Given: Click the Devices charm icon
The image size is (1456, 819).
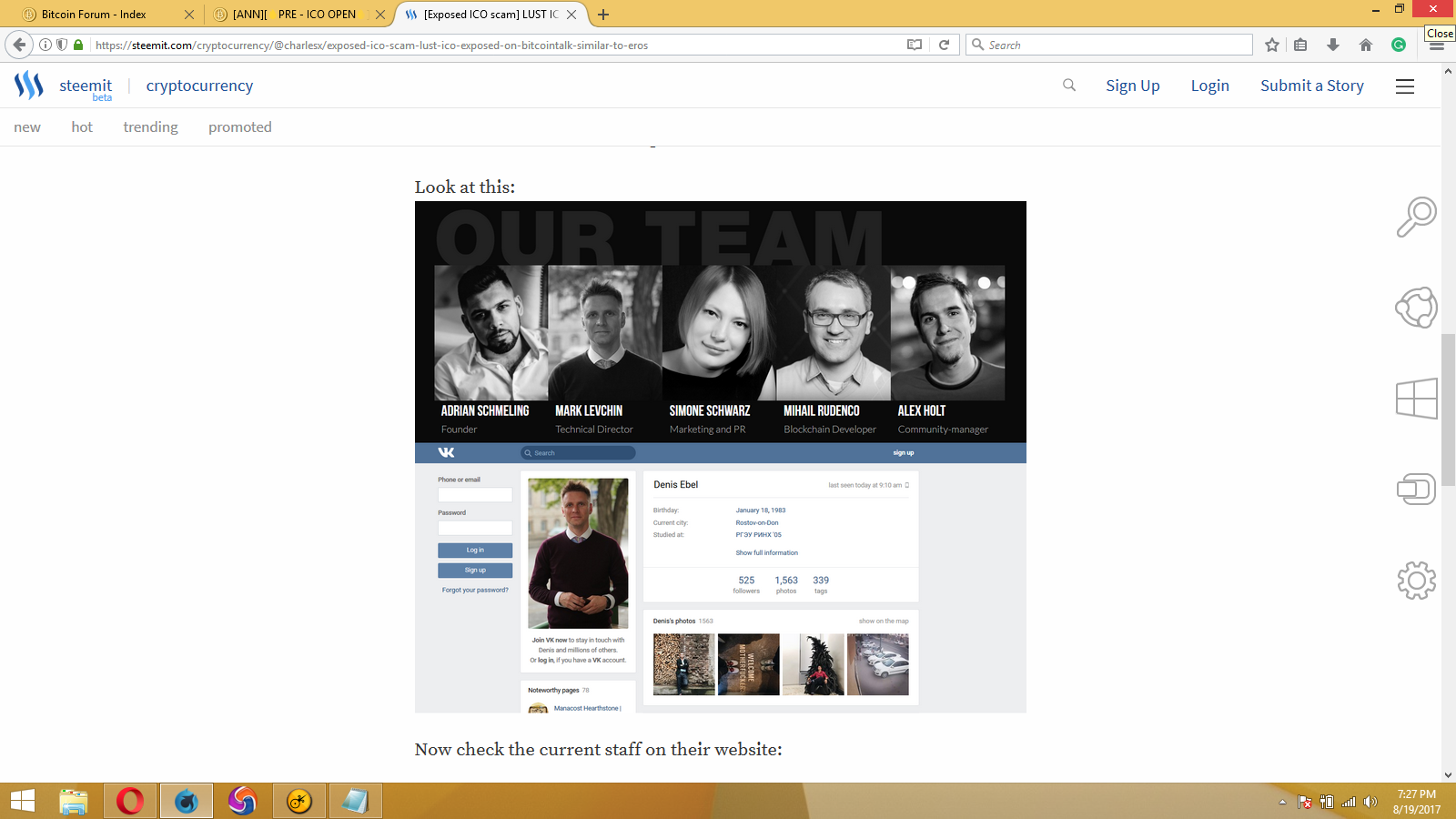Looking at the screenshot, I should click(x=1416, y=490).
